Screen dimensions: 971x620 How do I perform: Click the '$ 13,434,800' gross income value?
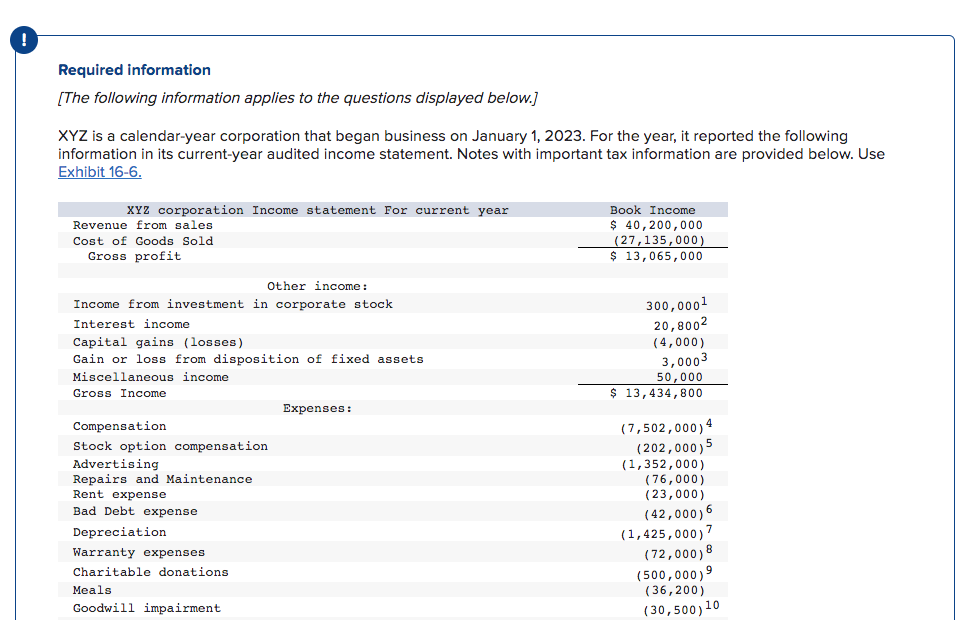pos(656,393)
